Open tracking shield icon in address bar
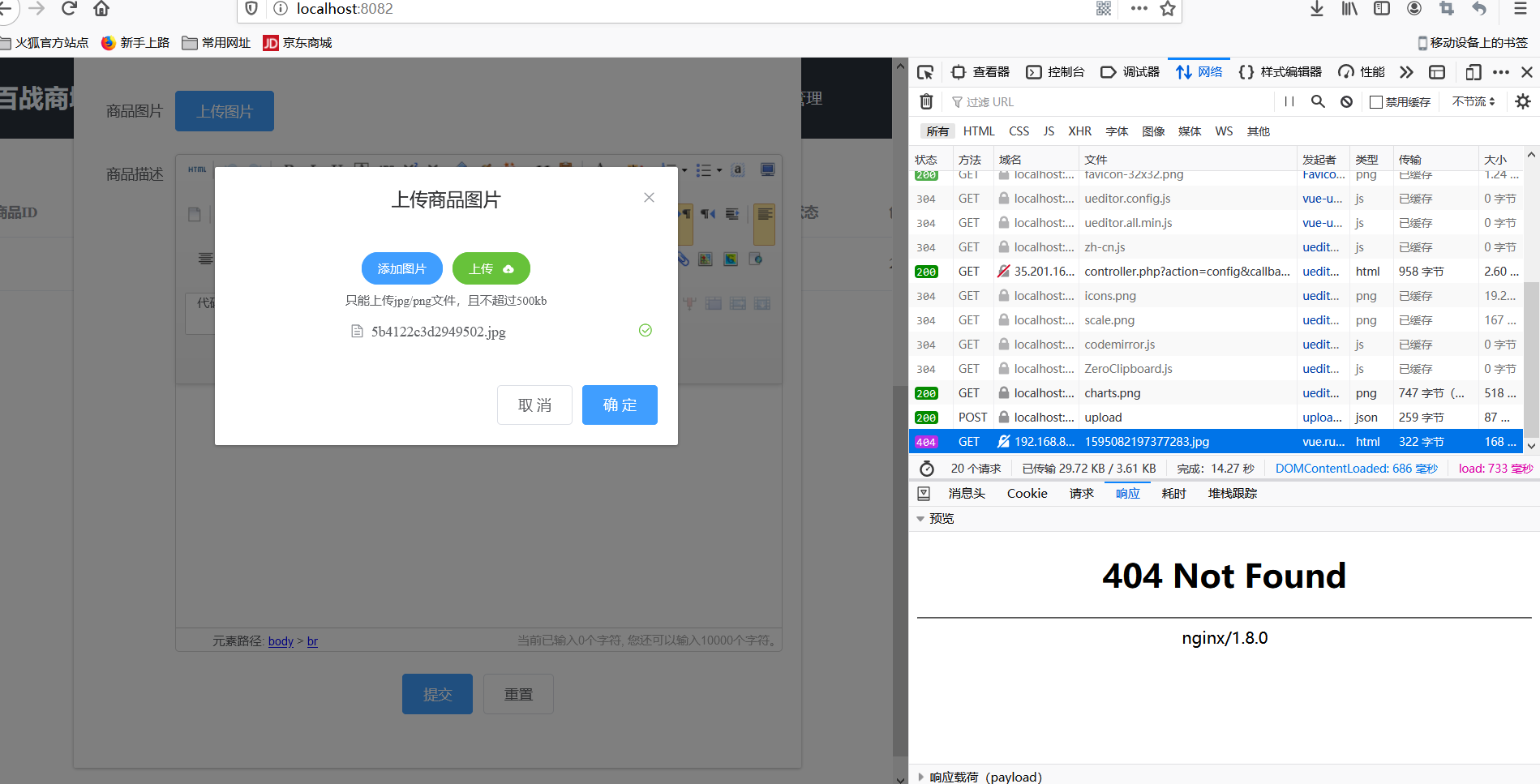Viewport: 1540px width, 784px height. pyautogui.click(x=251, y=8)
